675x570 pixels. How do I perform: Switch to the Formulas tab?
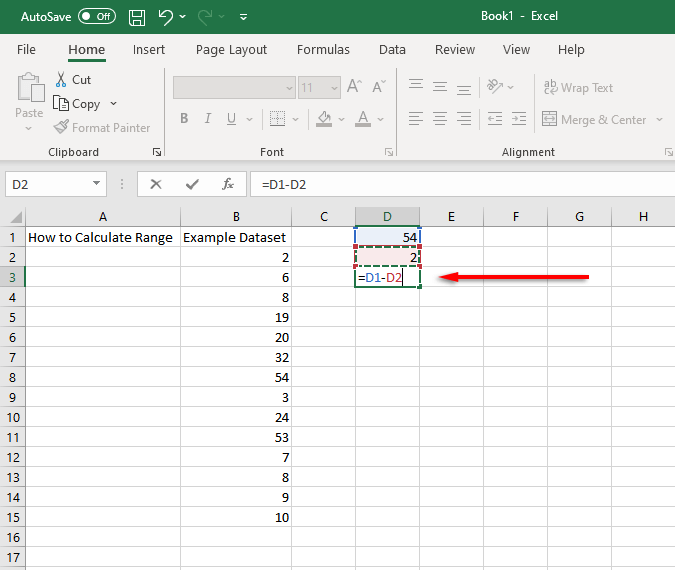click(323, 50)
